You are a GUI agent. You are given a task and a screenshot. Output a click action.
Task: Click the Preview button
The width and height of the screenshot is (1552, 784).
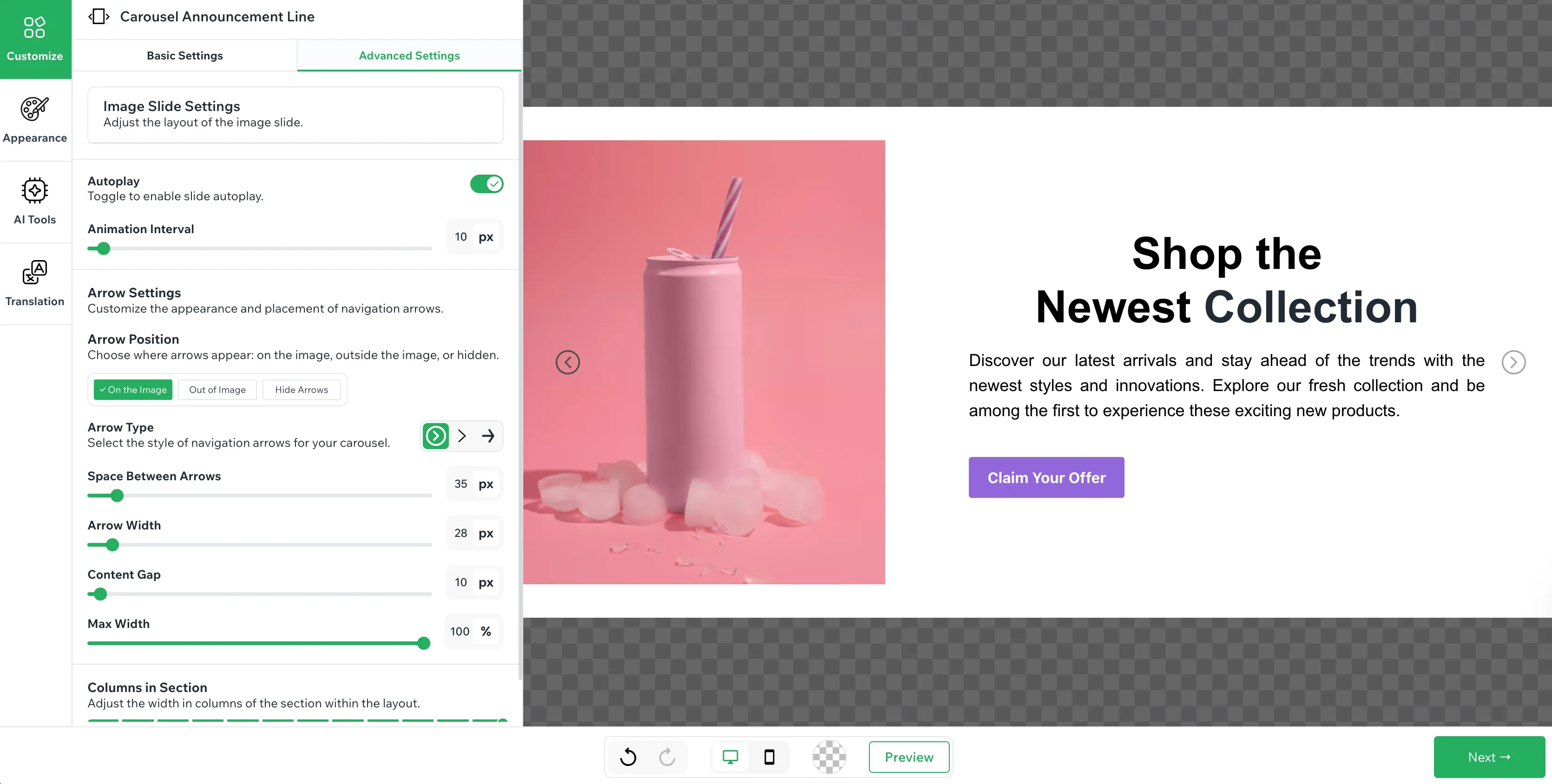pyautogui.click(x=908, y=757)
